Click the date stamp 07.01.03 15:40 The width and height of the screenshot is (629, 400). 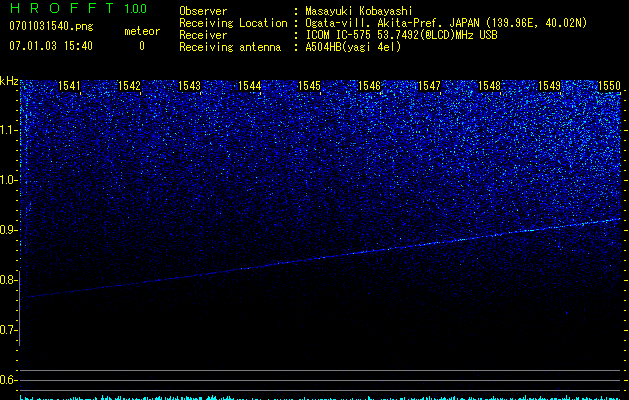pos(51,46)
